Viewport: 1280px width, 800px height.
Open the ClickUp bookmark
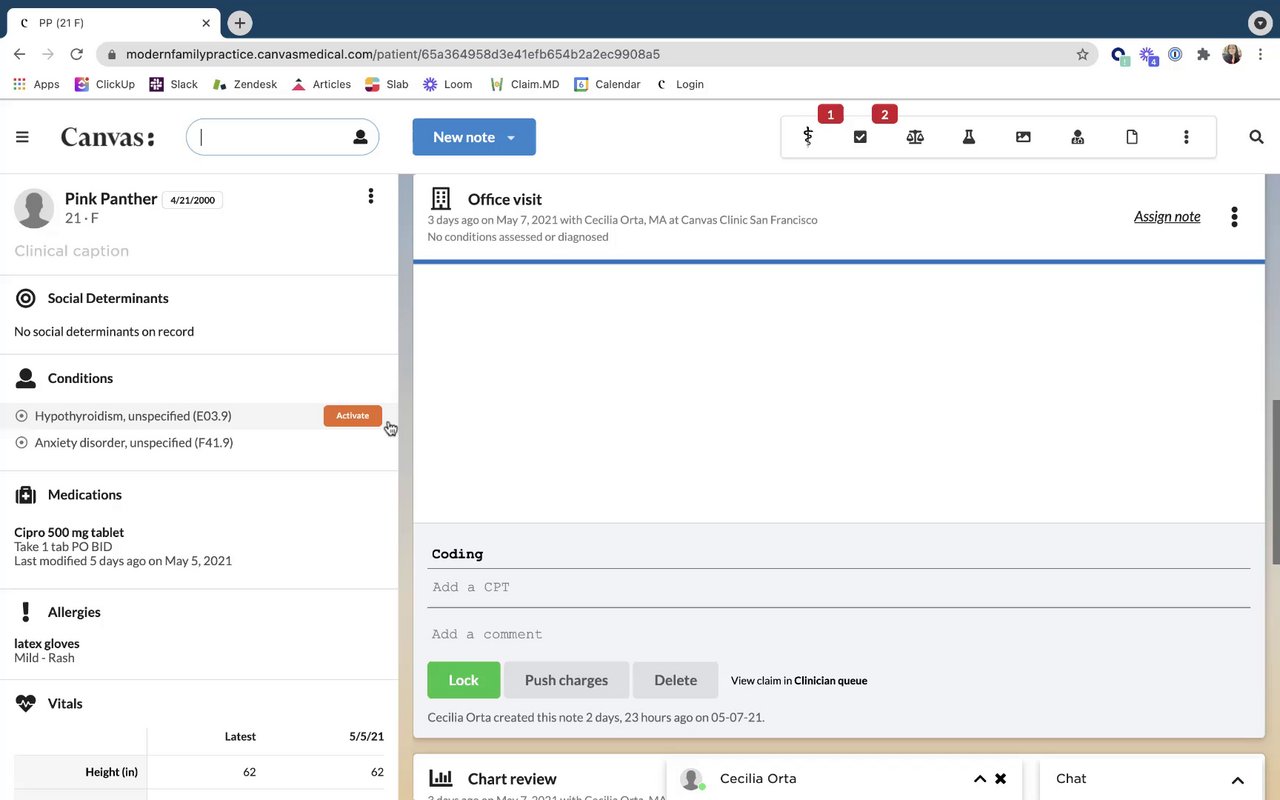tap(104, 84)
